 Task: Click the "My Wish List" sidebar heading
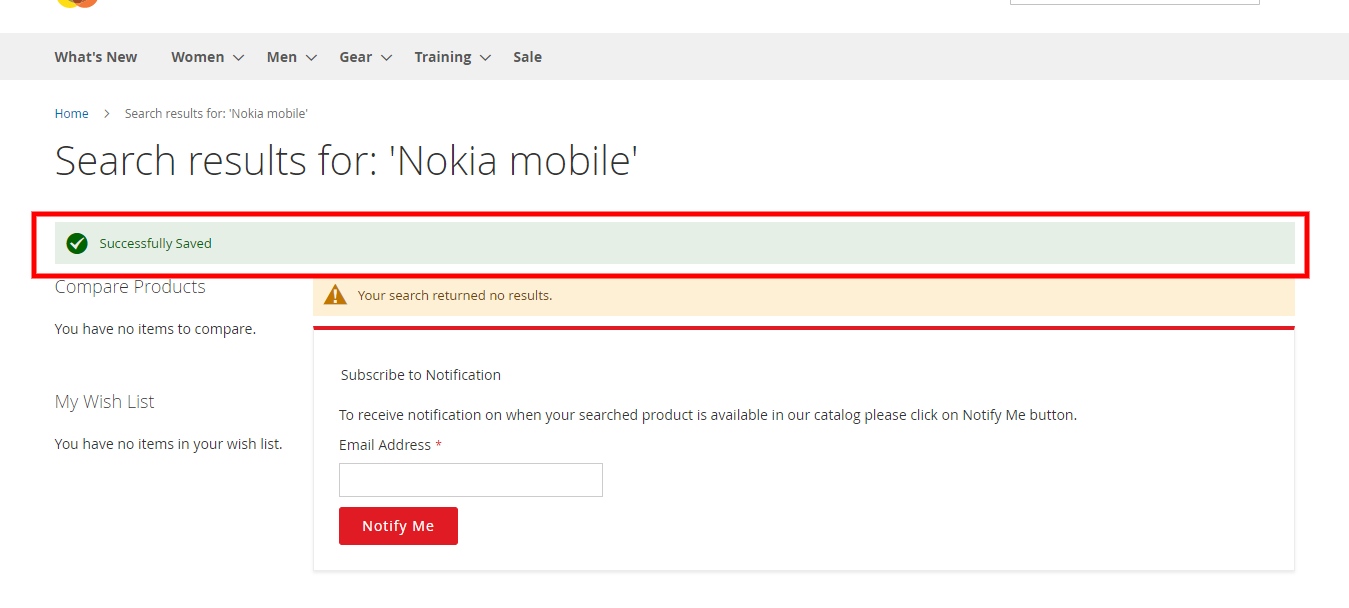(105, 402)
